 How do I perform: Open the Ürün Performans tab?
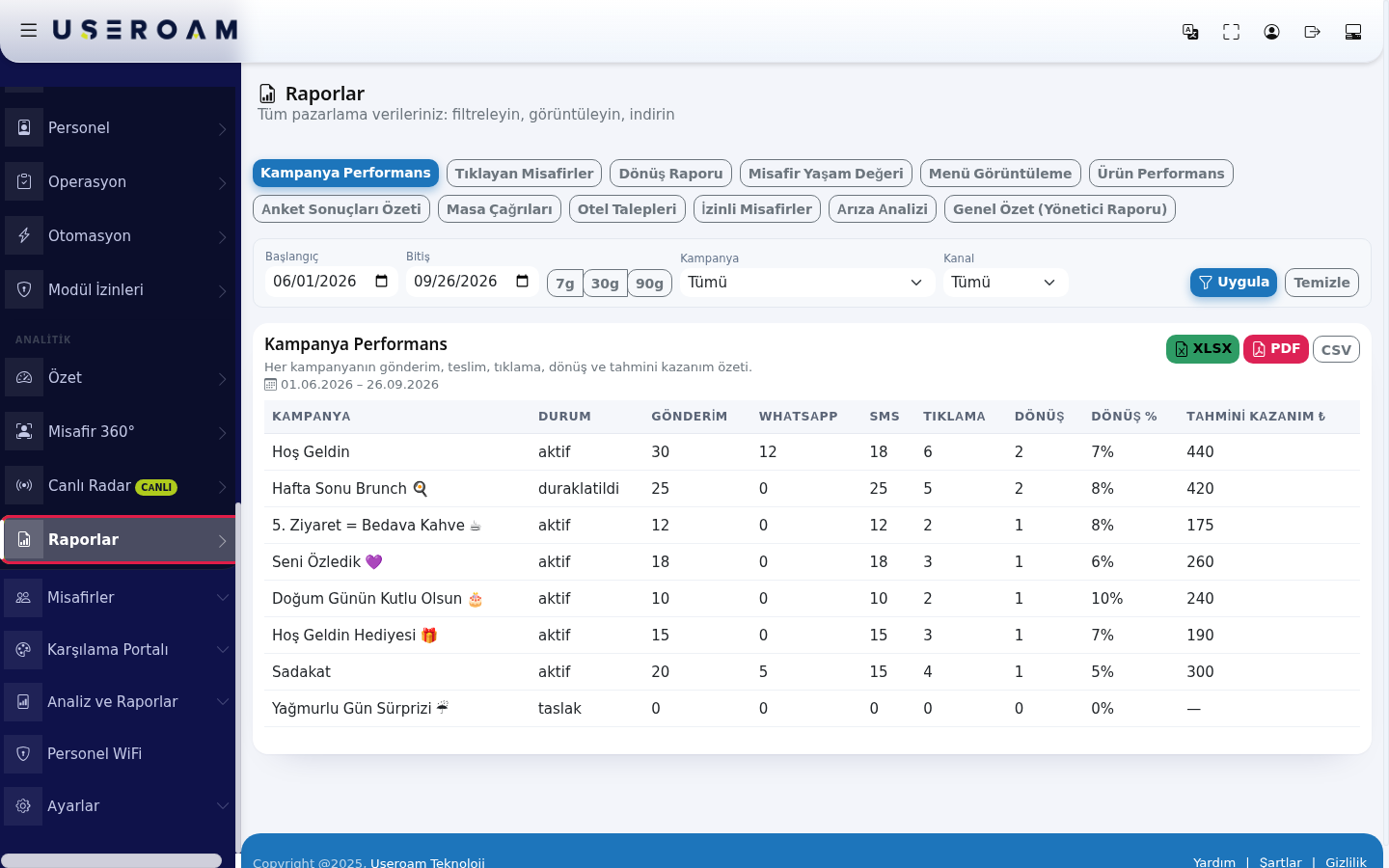point(1160,174)
